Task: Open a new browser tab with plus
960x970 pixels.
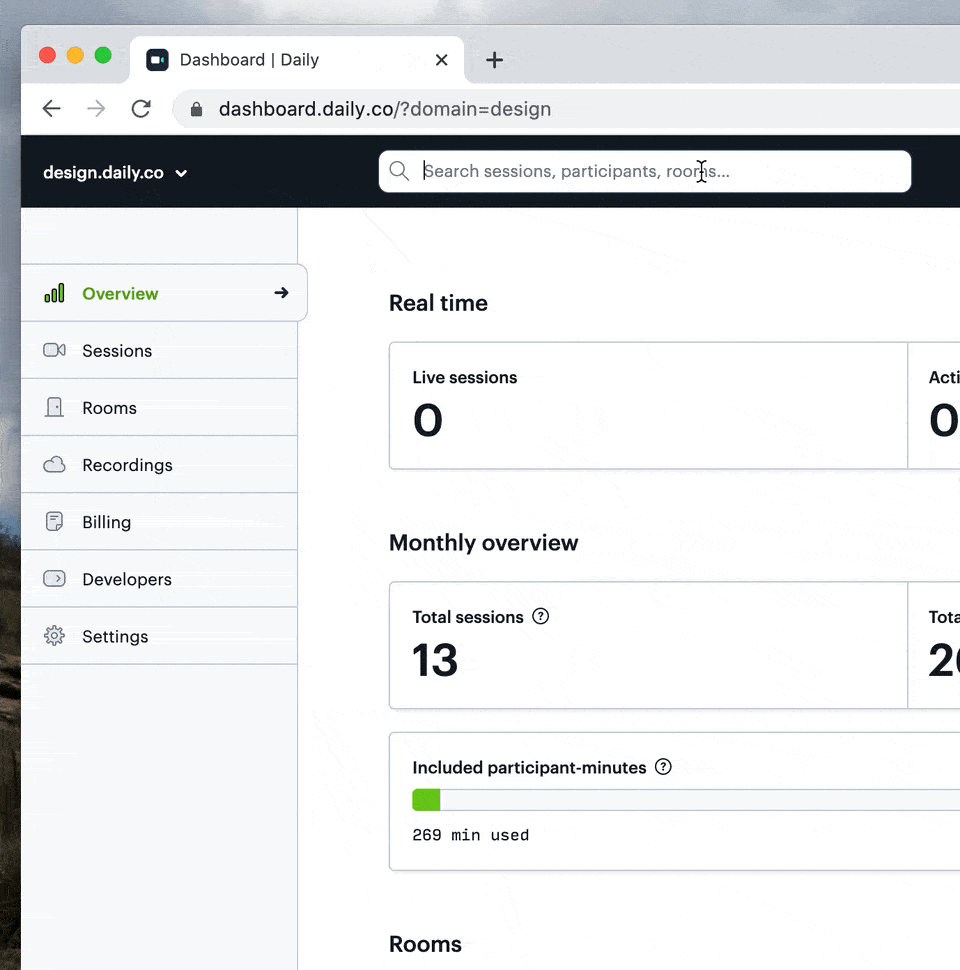Action: [494, 60]
